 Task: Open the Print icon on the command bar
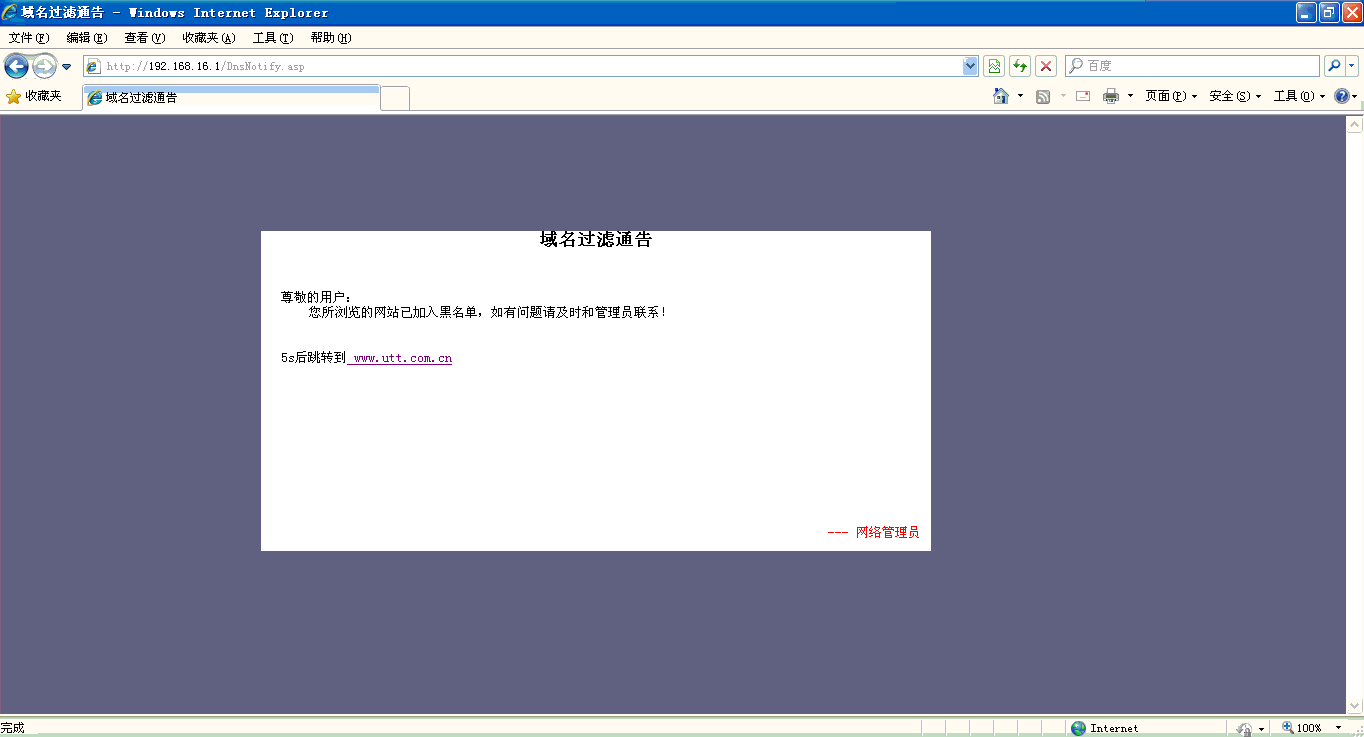coord(1113,96)
